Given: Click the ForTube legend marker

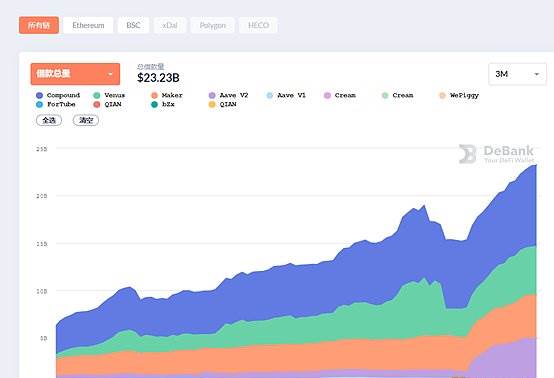Looking at the screenshot, I should tap(39, 105).
